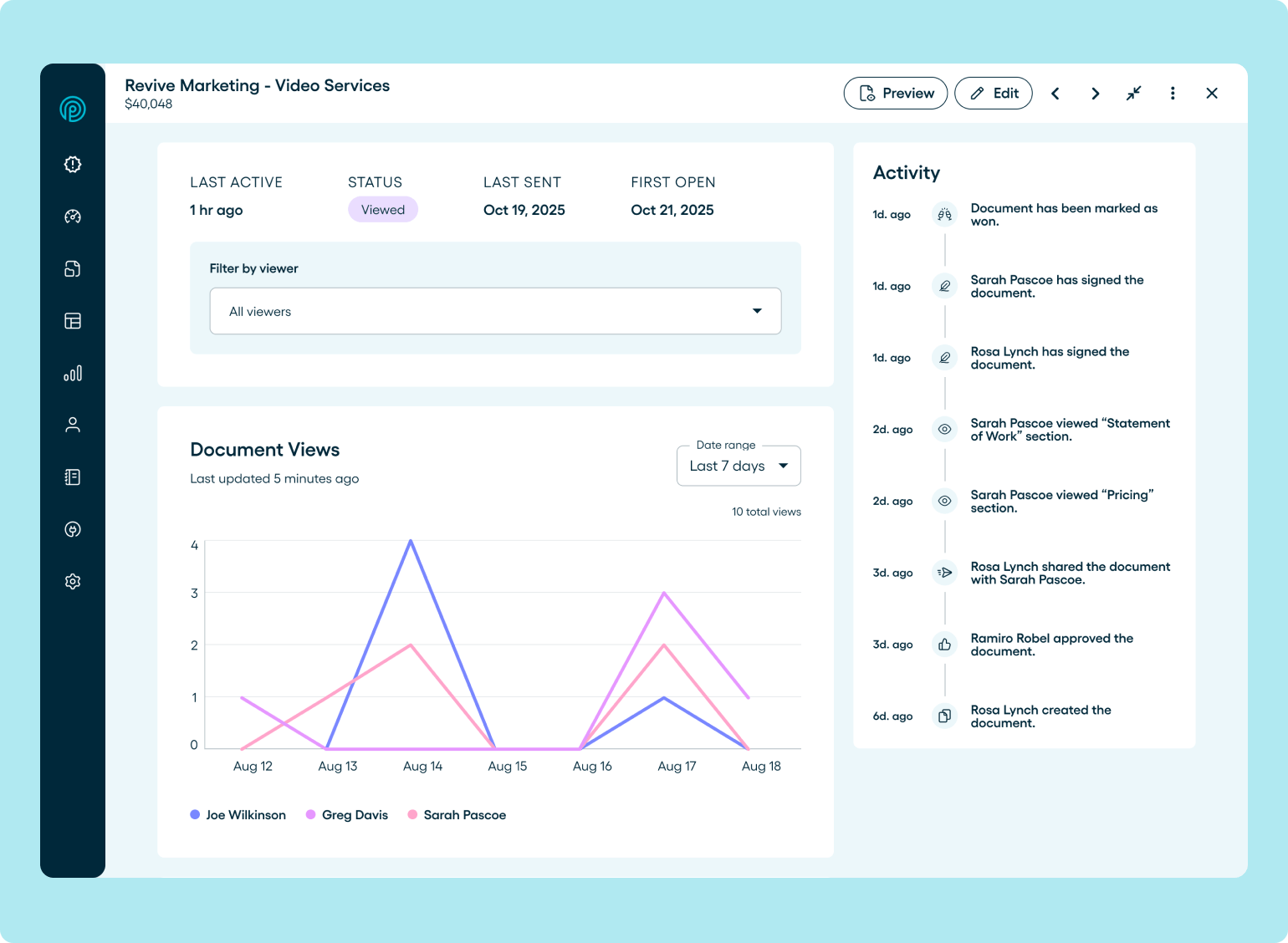The image size is (1288, 943).
Task: Click the Activity panel heading
Action: 907,173
